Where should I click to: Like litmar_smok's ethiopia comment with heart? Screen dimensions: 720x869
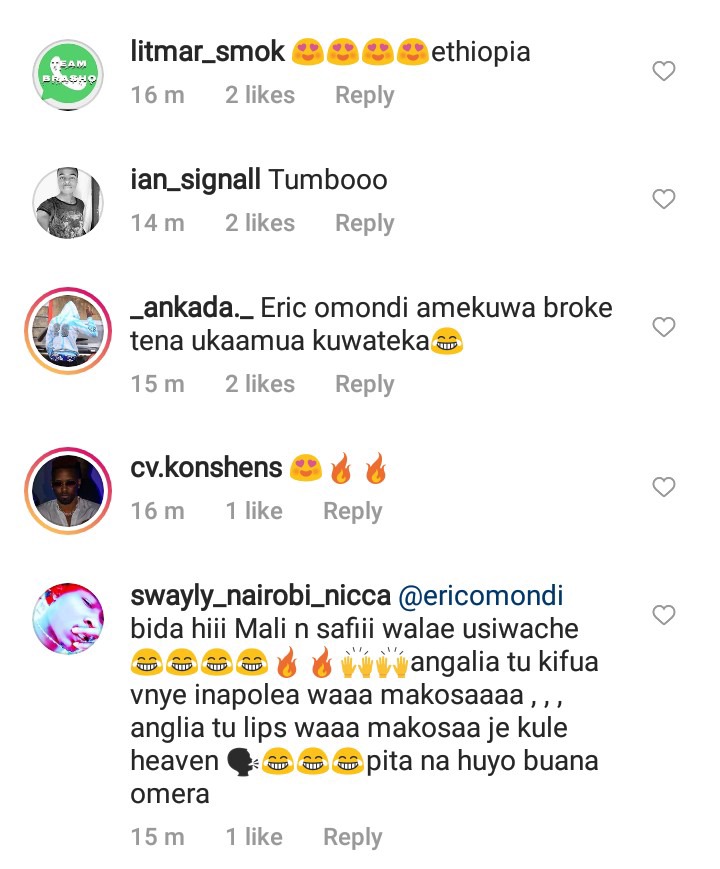(x=663, y=71)
